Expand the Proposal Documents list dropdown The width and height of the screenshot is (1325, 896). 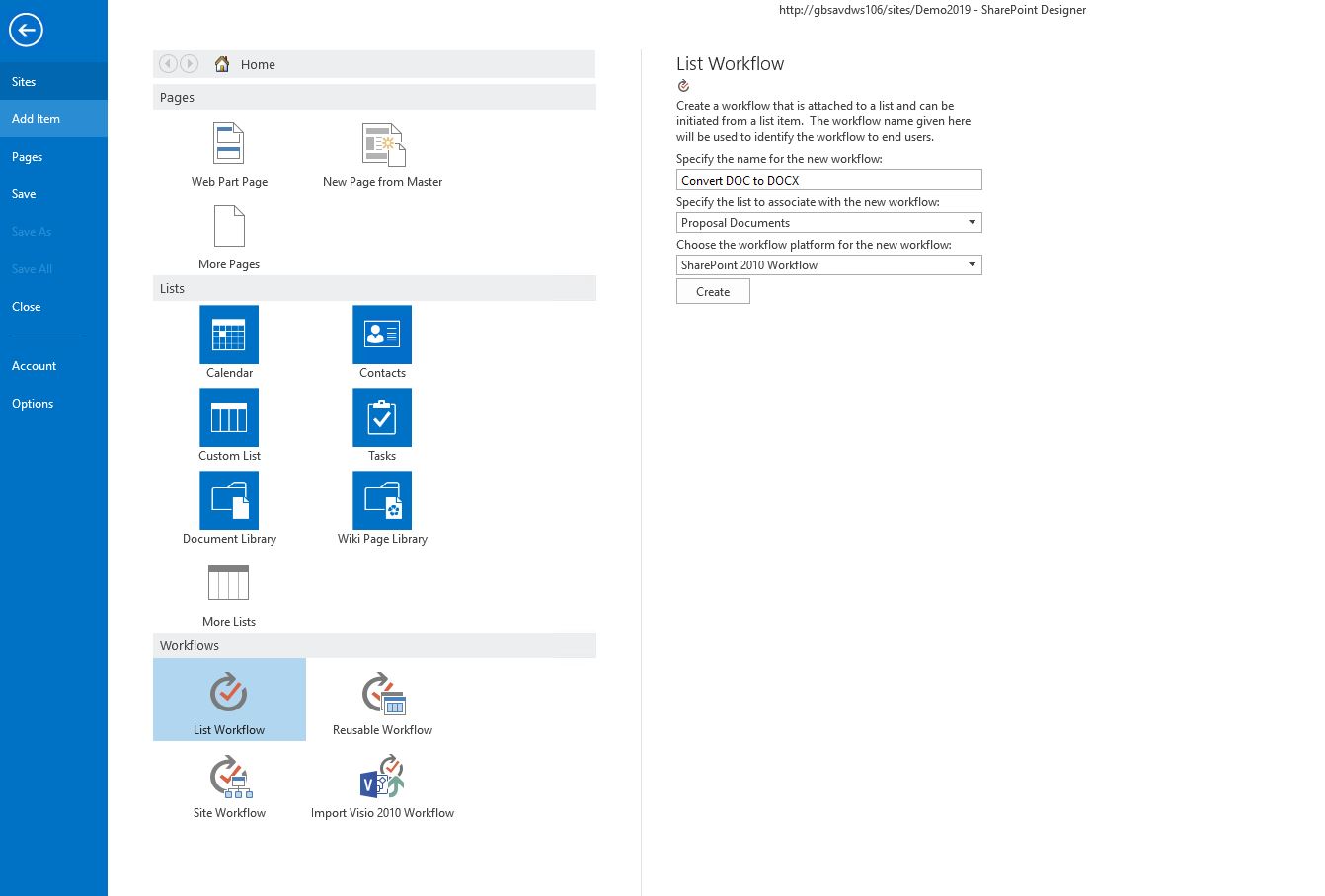[x=972, y=223]
